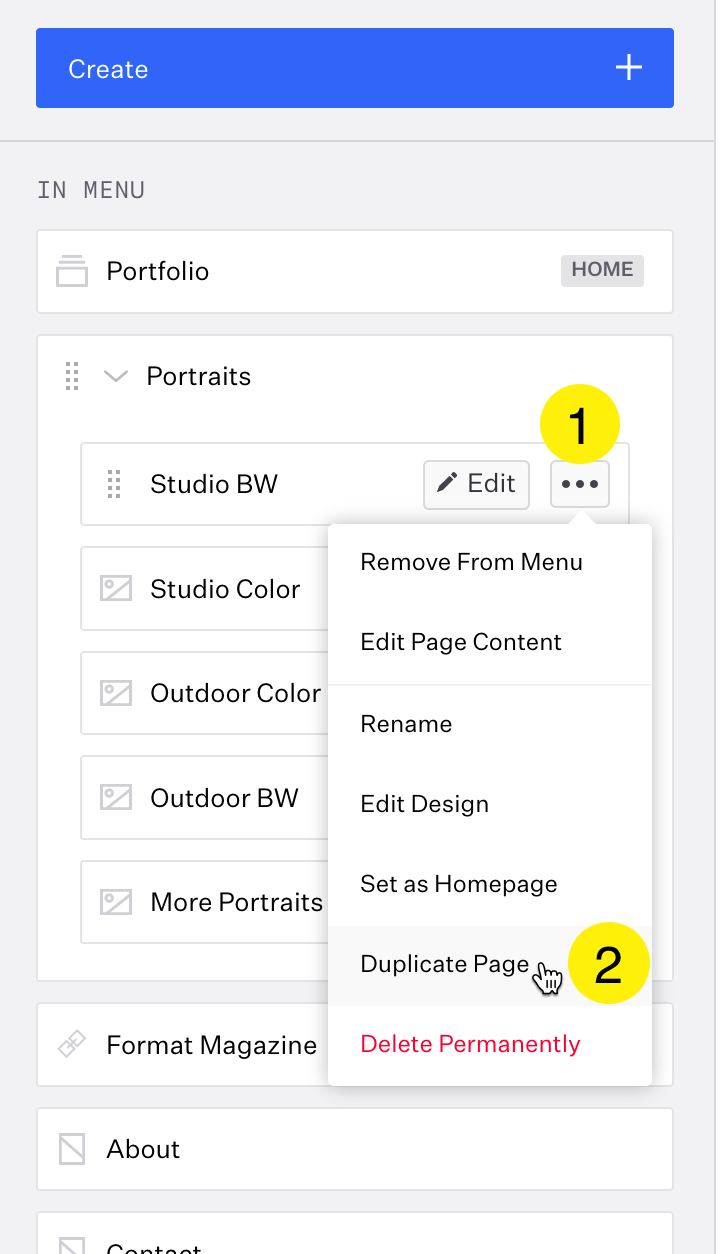Choose Edit Design menu entry
The width and height of the screenshot is (720, 1254).
pyautogui.click(x=424, y=804)
